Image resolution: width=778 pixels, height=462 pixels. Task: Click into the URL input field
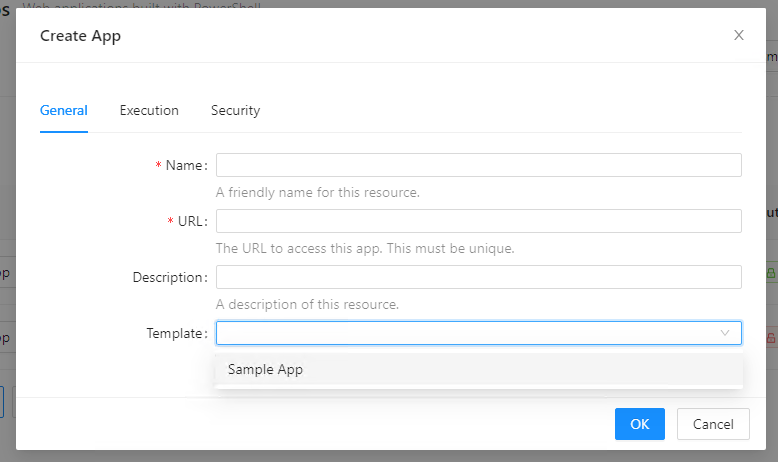pyautogui.click(x=478, y=221)
